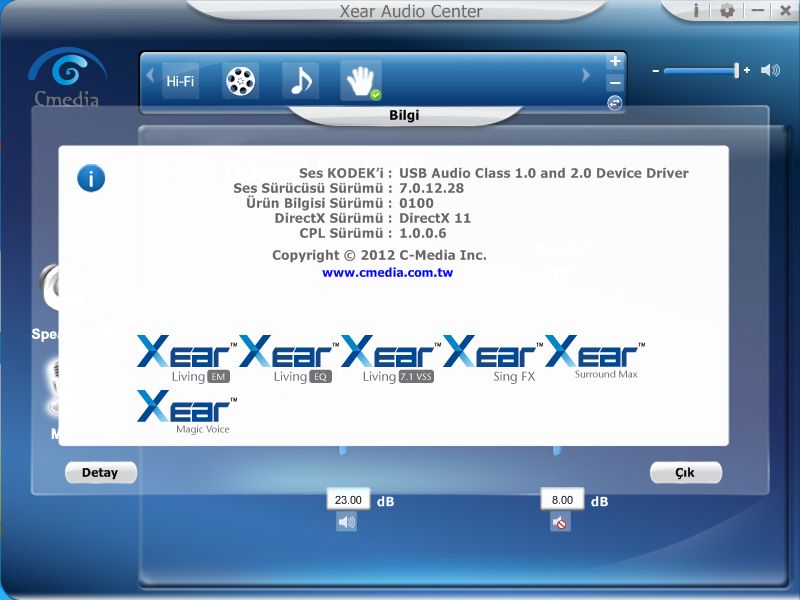Click the Detay button
800x600 pixels.
coord(101,472)
